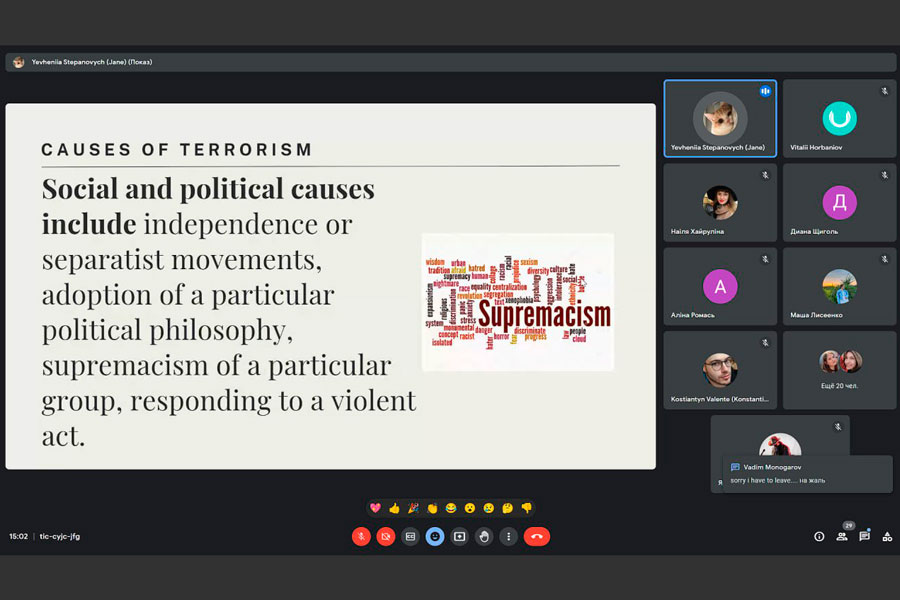Viewport: 900px width, 600px height.
Task: Click the Supremacism word cloud image
Action: click(518, 302)
